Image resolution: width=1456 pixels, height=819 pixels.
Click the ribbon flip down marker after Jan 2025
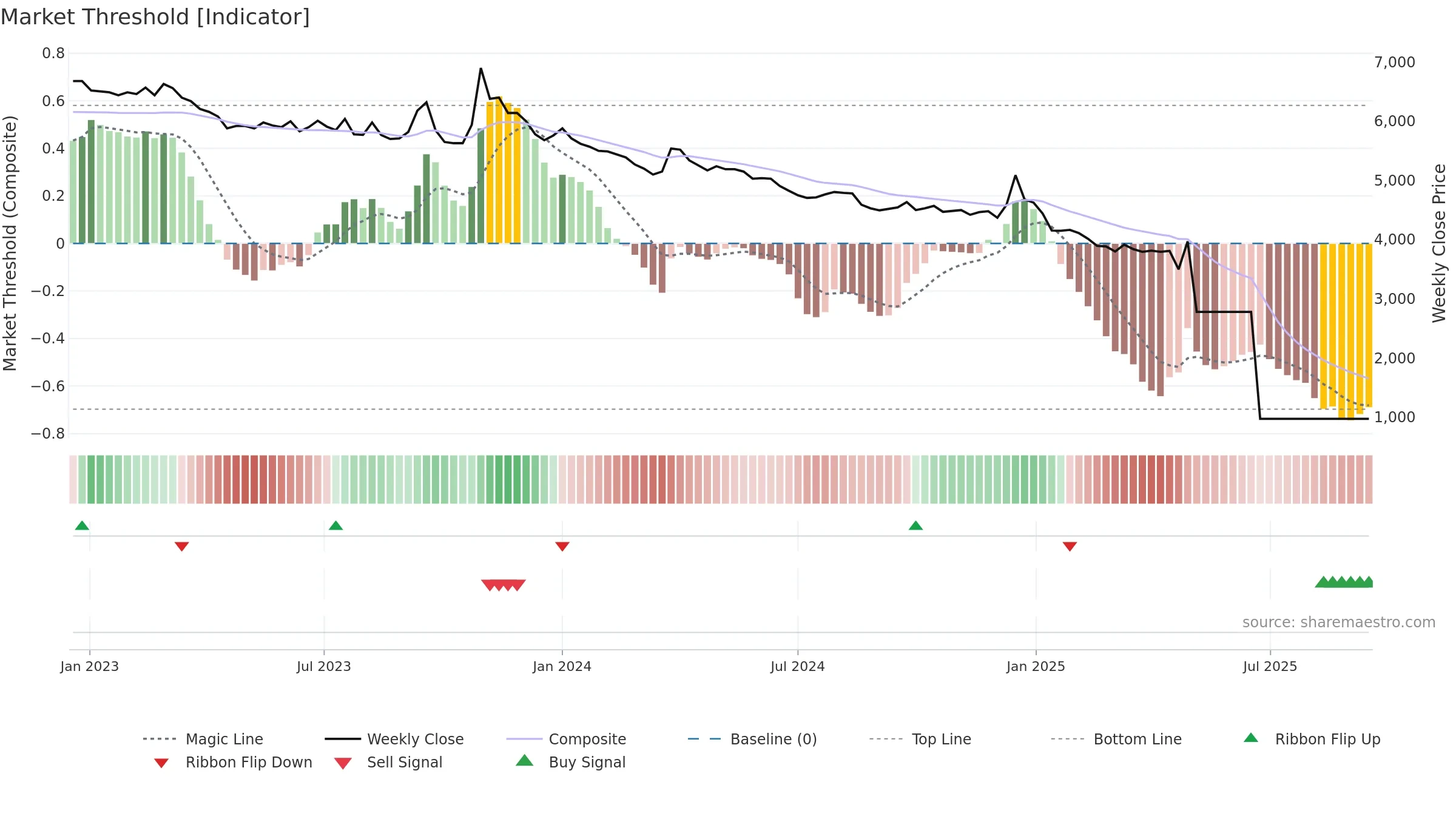(1070, 547)
